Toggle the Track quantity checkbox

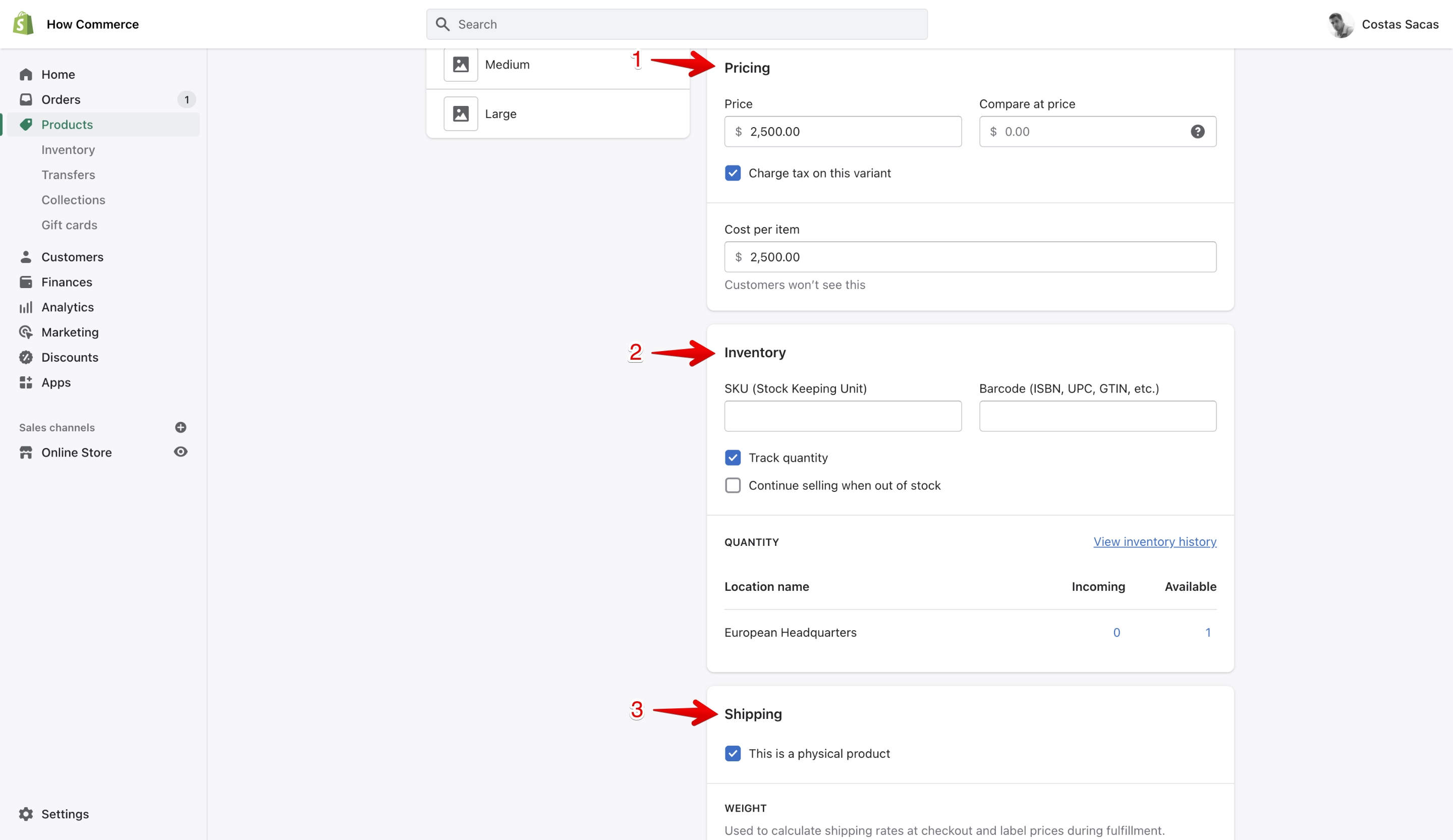pos(732,458)
